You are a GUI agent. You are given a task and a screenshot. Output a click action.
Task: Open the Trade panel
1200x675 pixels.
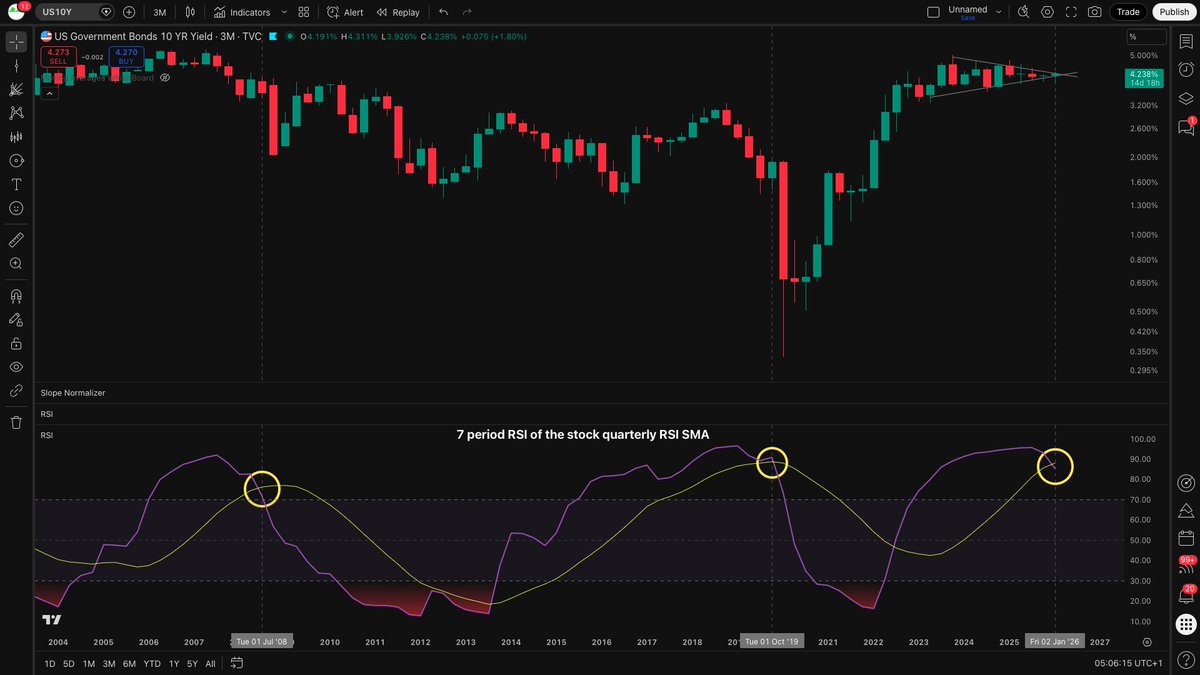[x=1128, y=12]
